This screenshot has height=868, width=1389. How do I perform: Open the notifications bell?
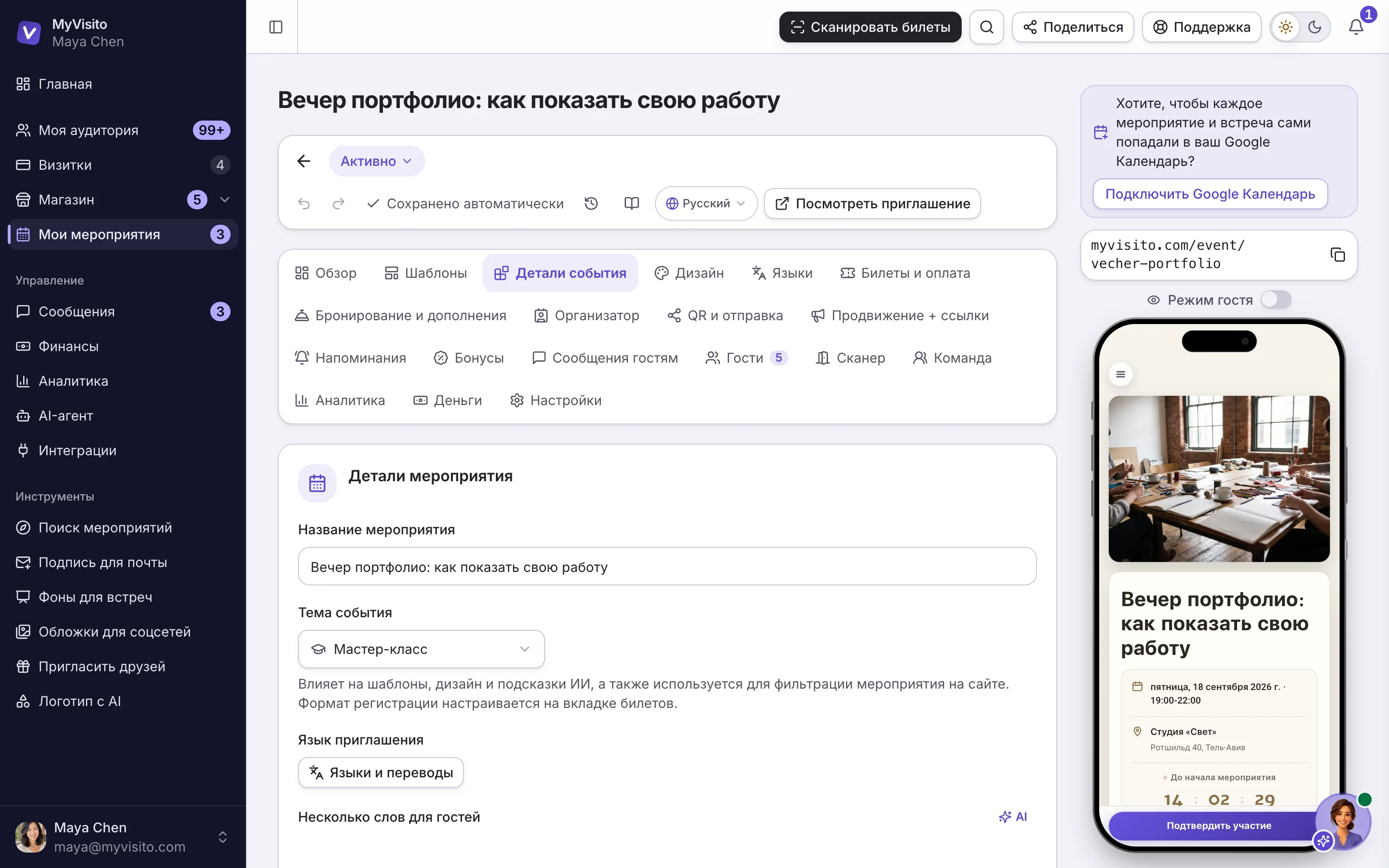[1356, 27]
